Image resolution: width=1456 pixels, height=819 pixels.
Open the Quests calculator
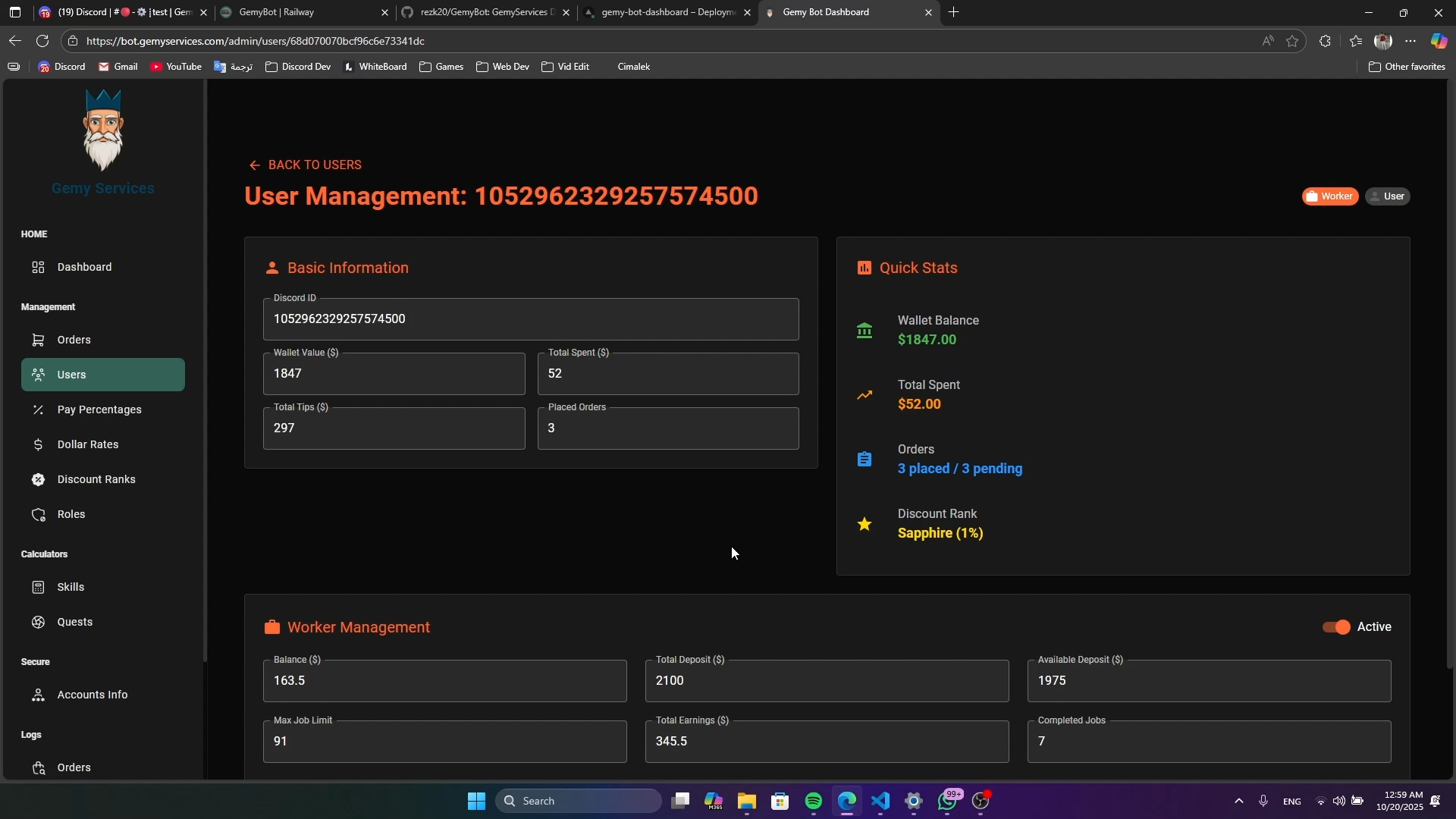74,622
